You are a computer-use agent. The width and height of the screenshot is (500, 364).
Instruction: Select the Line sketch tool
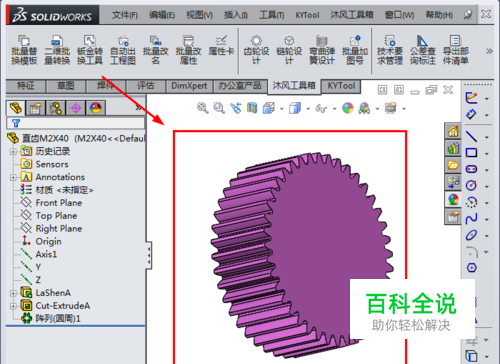pyautogui.click(x=471, y=136)
